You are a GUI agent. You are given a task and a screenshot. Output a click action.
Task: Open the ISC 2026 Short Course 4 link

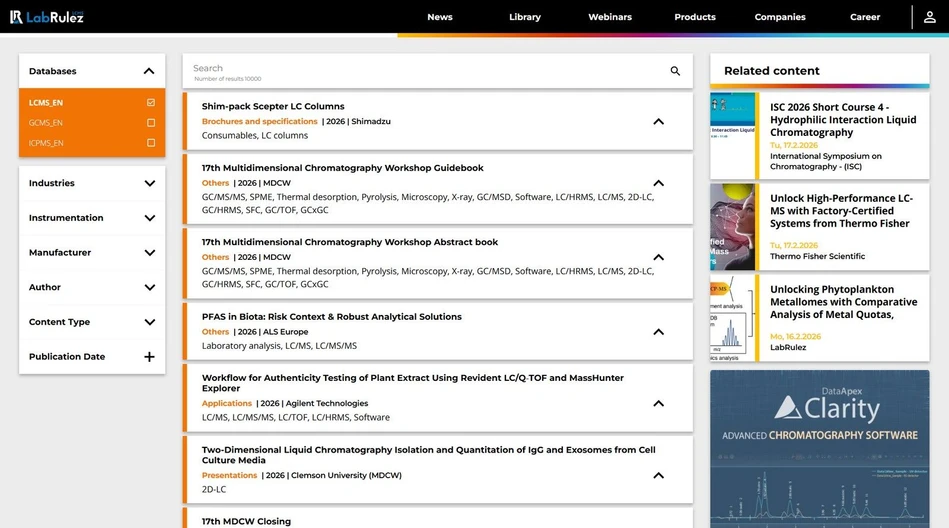click(842, 120)
